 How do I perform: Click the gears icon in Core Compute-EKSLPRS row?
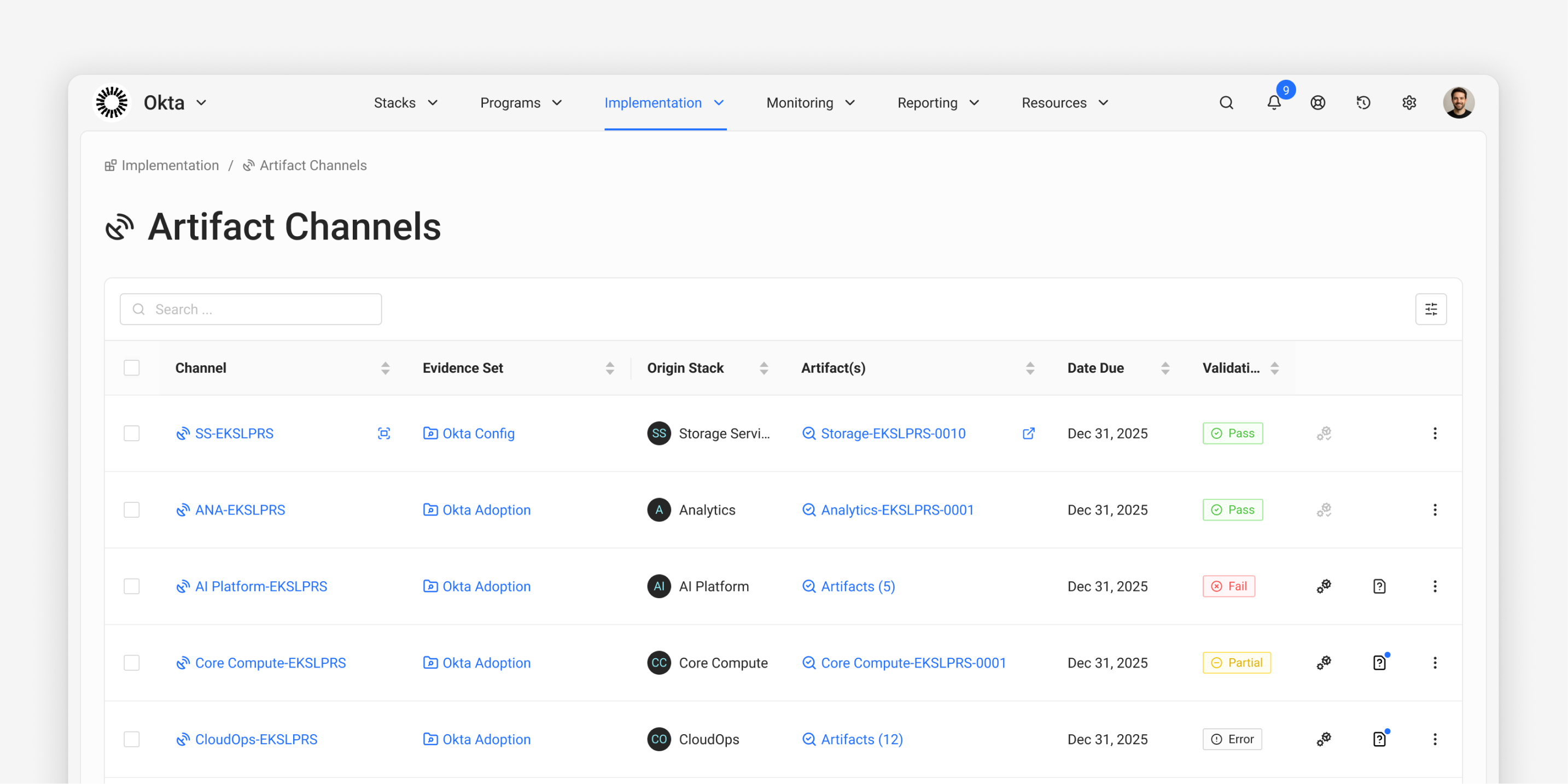click(1324, 663)
